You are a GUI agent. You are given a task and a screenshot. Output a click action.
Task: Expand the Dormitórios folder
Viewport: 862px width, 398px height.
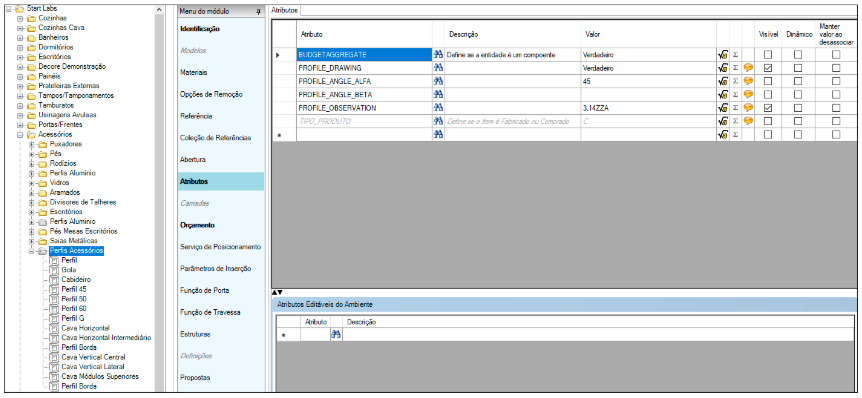[x=20, y=47]
